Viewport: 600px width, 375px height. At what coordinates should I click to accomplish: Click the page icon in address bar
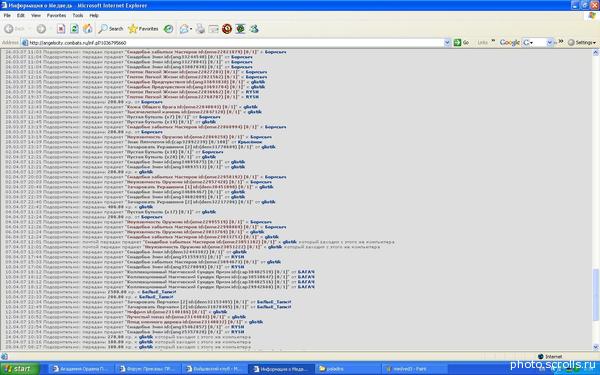pyautogui.click(x=25, y=43)
